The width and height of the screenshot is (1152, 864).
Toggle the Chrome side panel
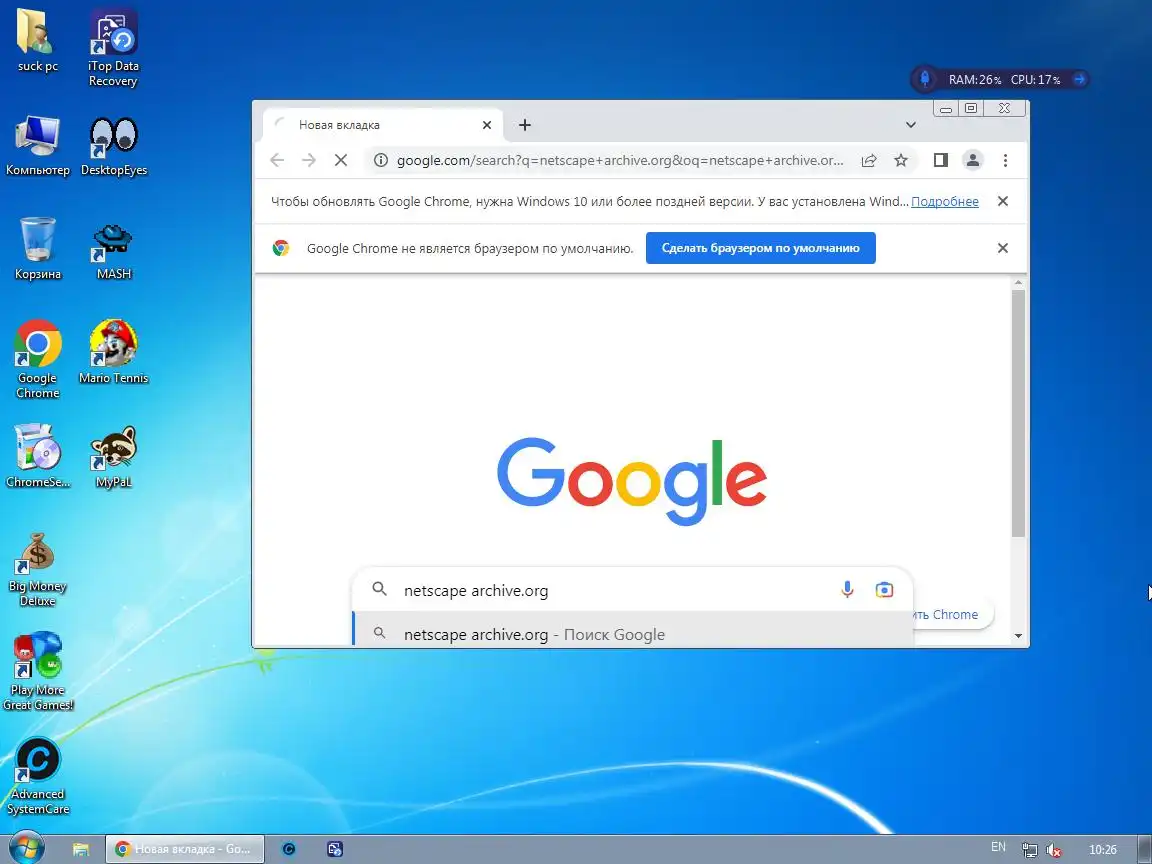[940, 160]
